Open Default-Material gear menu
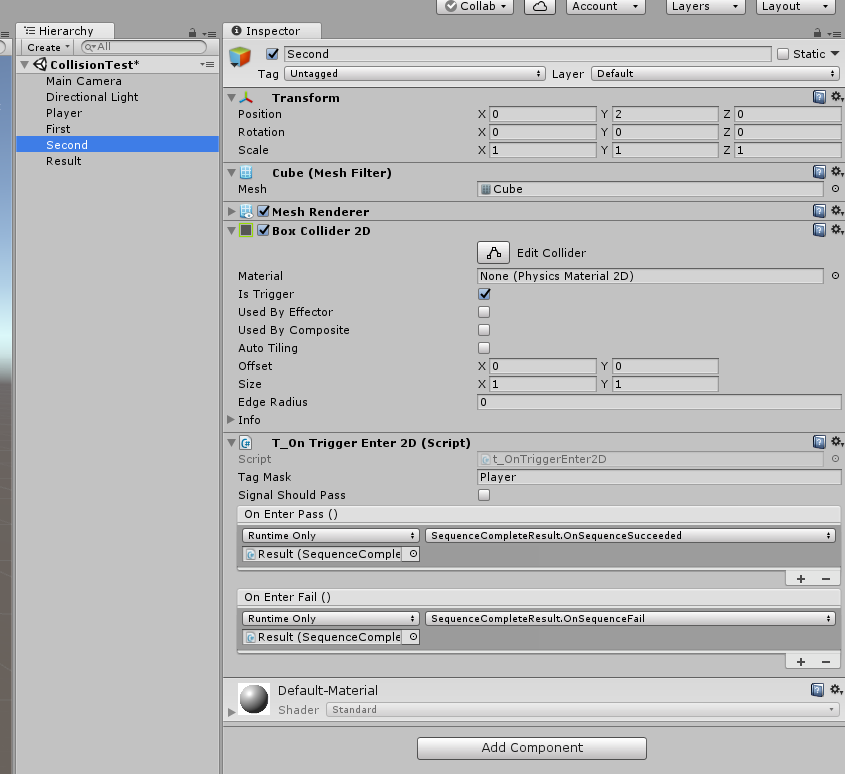The width and height of the screenshot is (845, 774). [x=836, y=690]
